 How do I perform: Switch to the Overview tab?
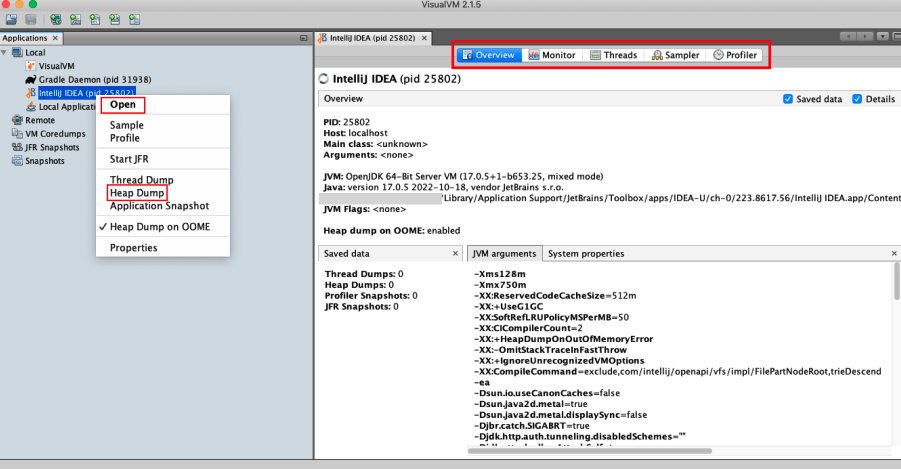click(489, 55)
